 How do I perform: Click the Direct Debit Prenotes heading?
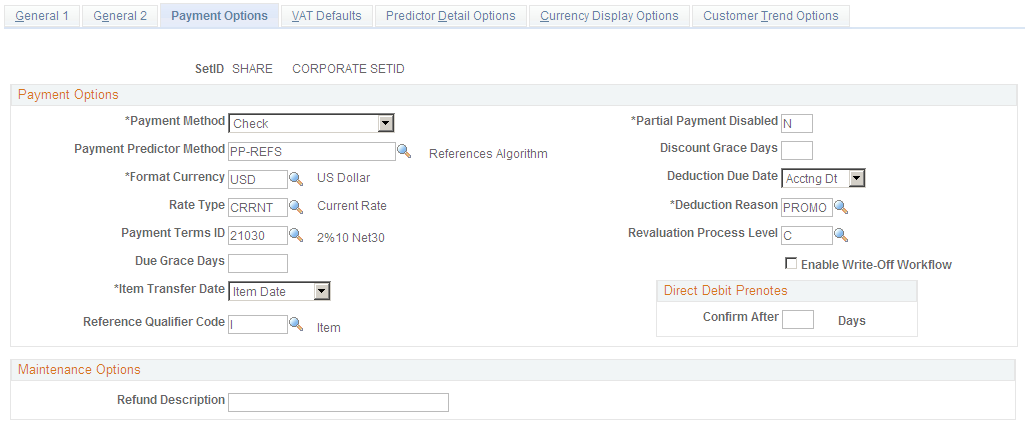coord(726,290)
